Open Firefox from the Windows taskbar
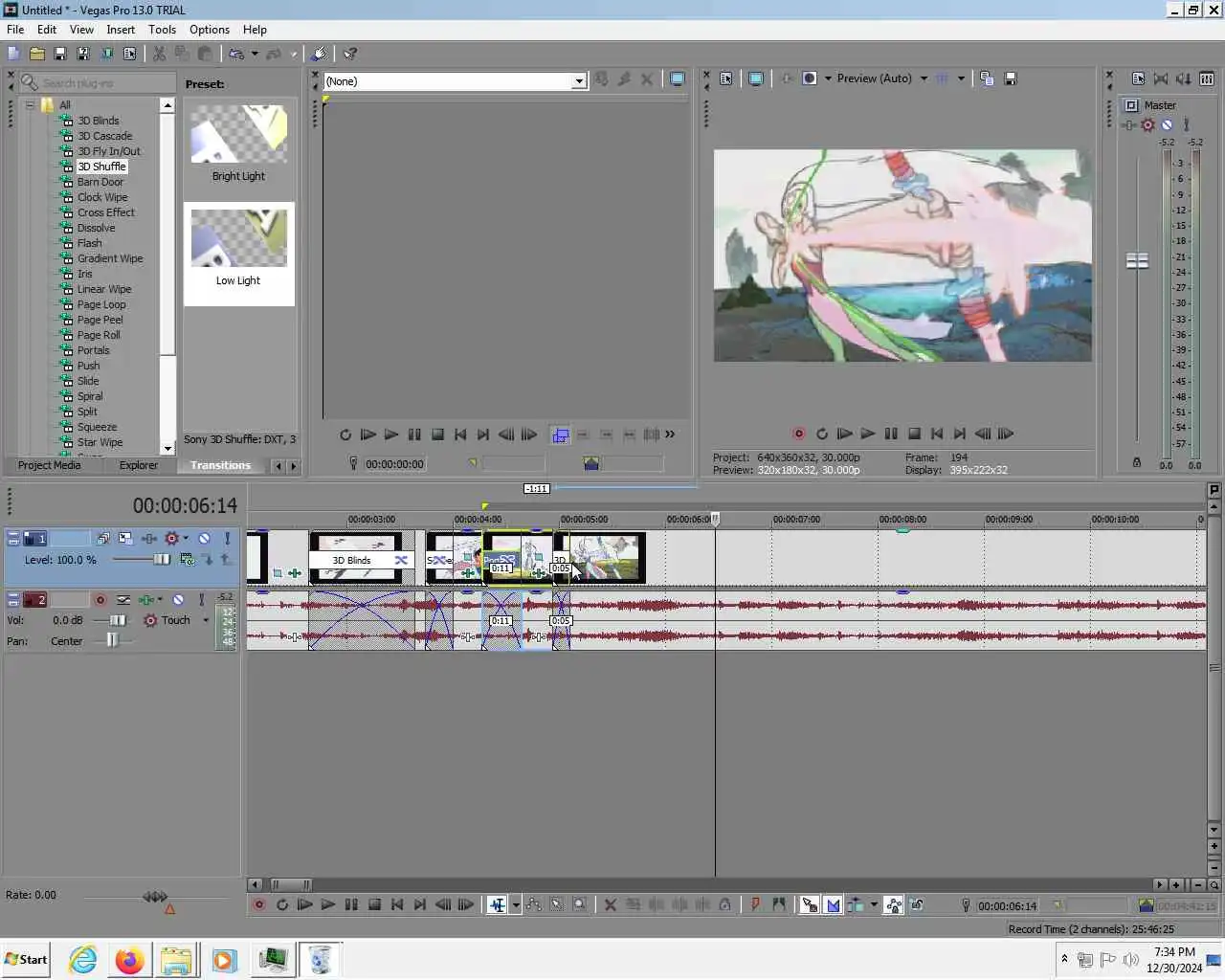Image resolution: width=1225 pixels, height=980 pixels. pyautogui.click(x=130, y=960)
